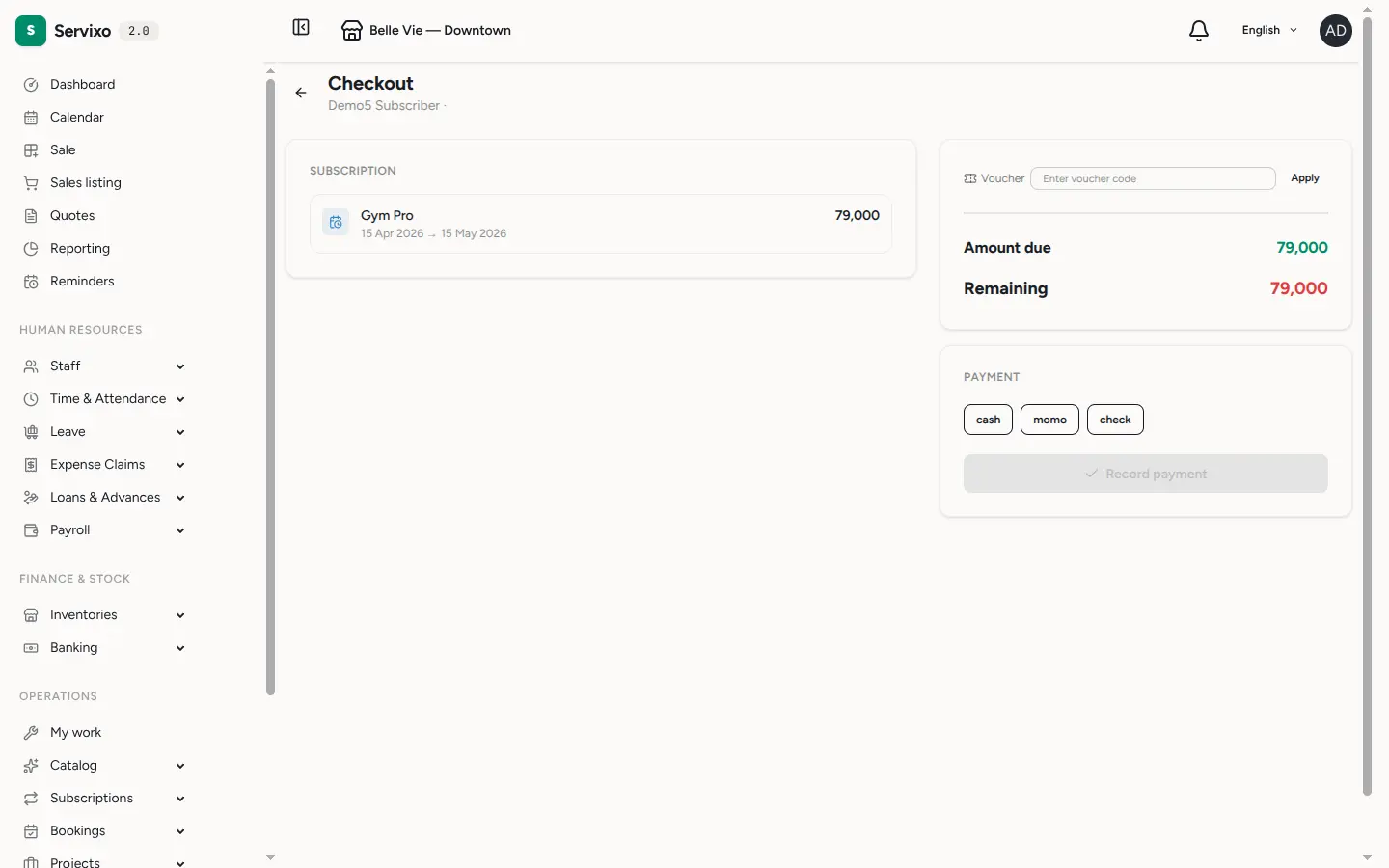Click the Bookings calendar icon
Screen dimensions: 1389x868
[x=31, y=831]
